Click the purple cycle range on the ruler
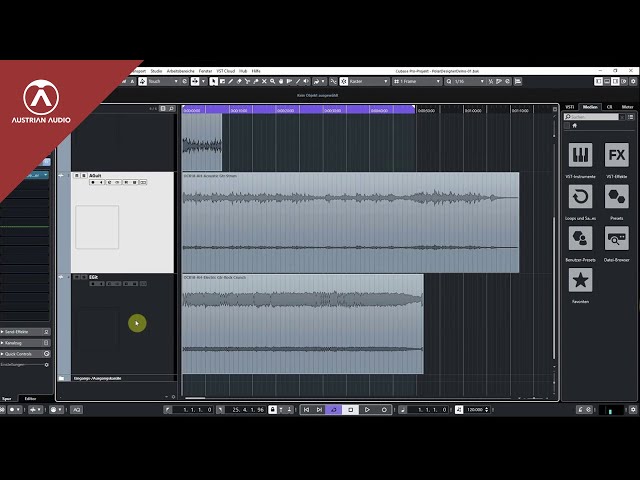Viewport: 640px width, 480px height. pos(320,110)
